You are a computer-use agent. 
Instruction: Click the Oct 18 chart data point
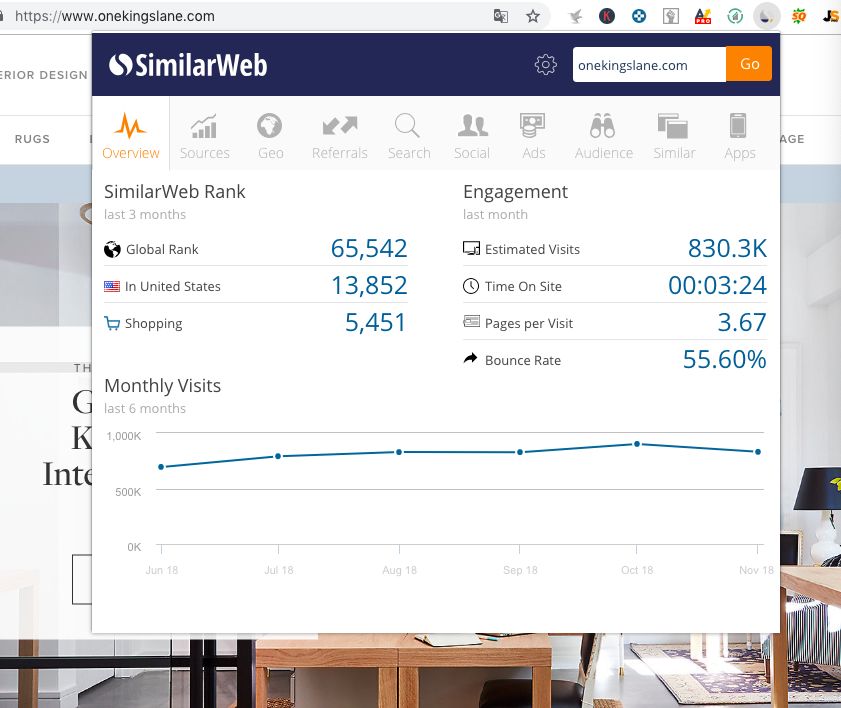[637, 444]
